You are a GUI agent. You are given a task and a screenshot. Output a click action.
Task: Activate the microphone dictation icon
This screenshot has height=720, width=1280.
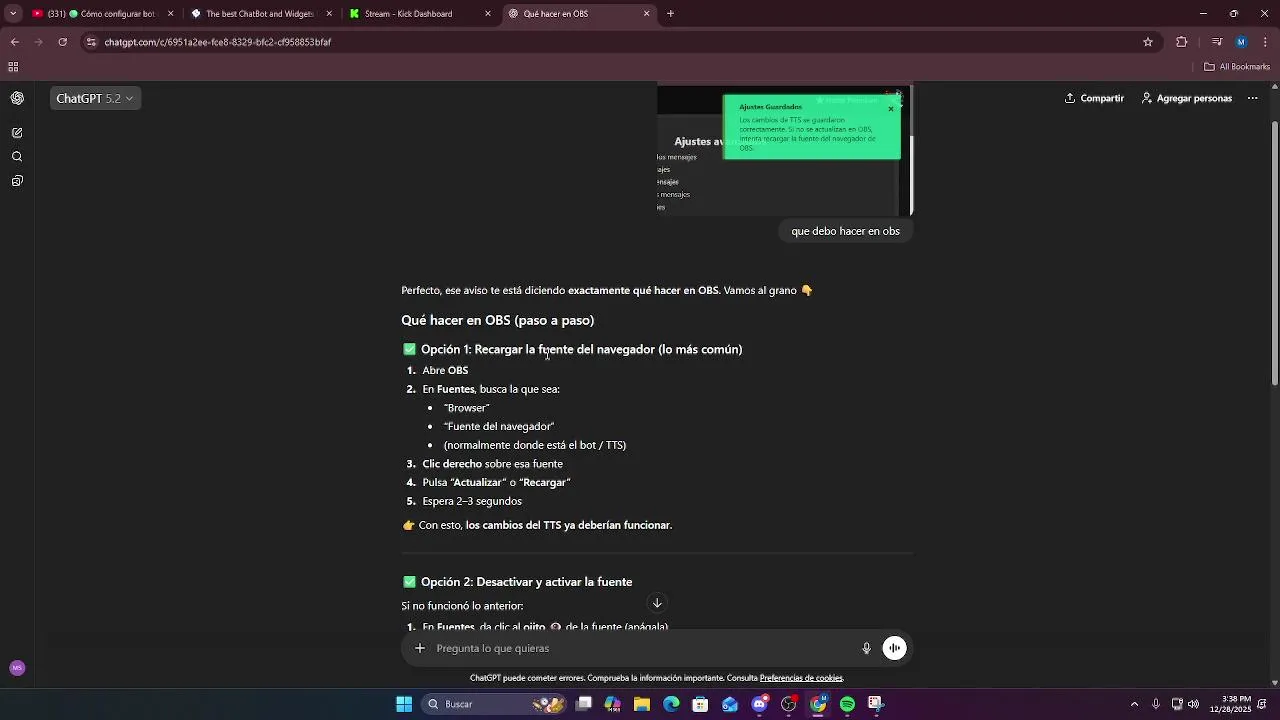tap(867, 648)
